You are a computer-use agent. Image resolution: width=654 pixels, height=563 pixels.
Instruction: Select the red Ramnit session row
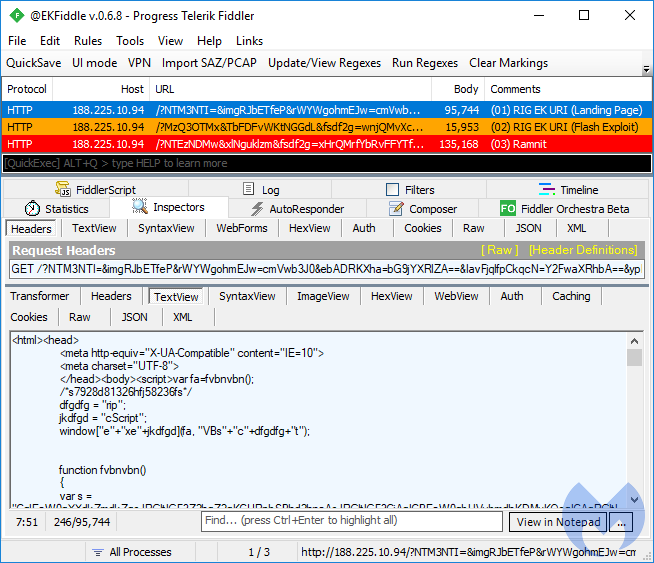tap(320, 144)
